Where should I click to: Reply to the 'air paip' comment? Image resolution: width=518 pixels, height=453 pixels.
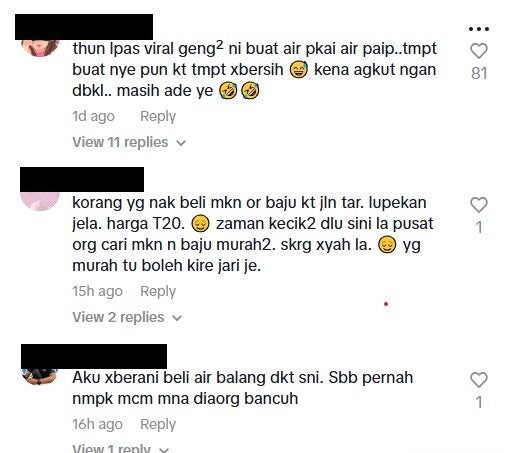tap(158, 116)
